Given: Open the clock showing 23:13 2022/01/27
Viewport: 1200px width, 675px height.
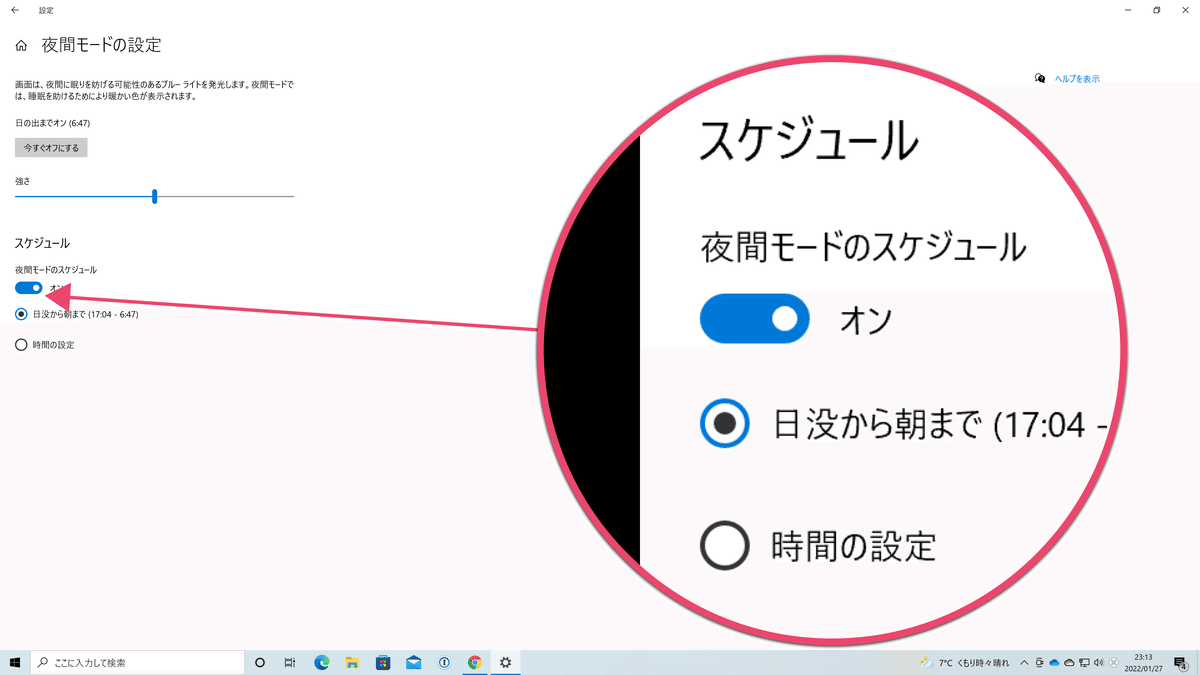Looking at the screenshot, I should (x=1141, y=662).
